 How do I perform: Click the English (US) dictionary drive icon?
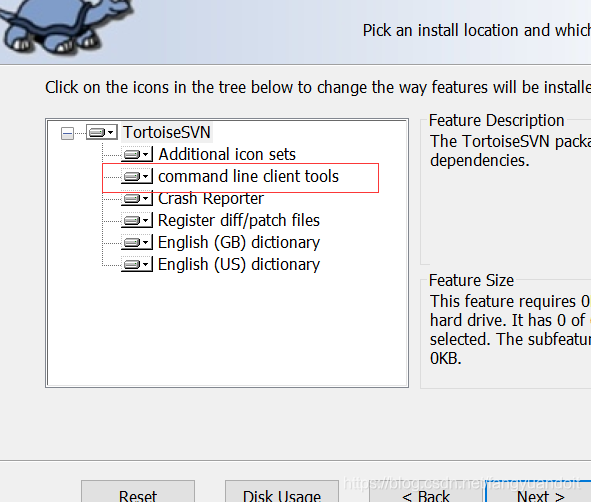click(x=137, y=264)
